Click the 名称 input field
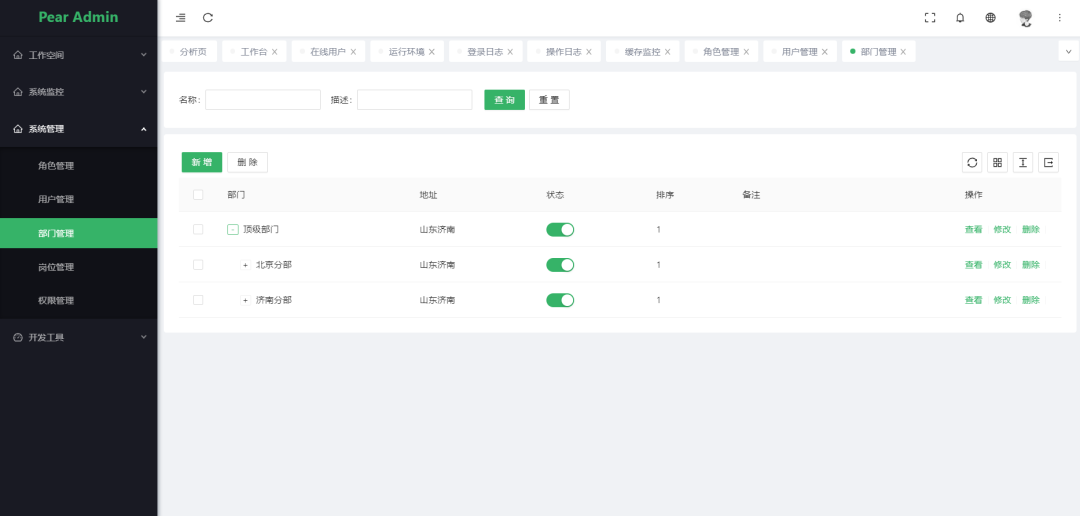 [262, 100]
